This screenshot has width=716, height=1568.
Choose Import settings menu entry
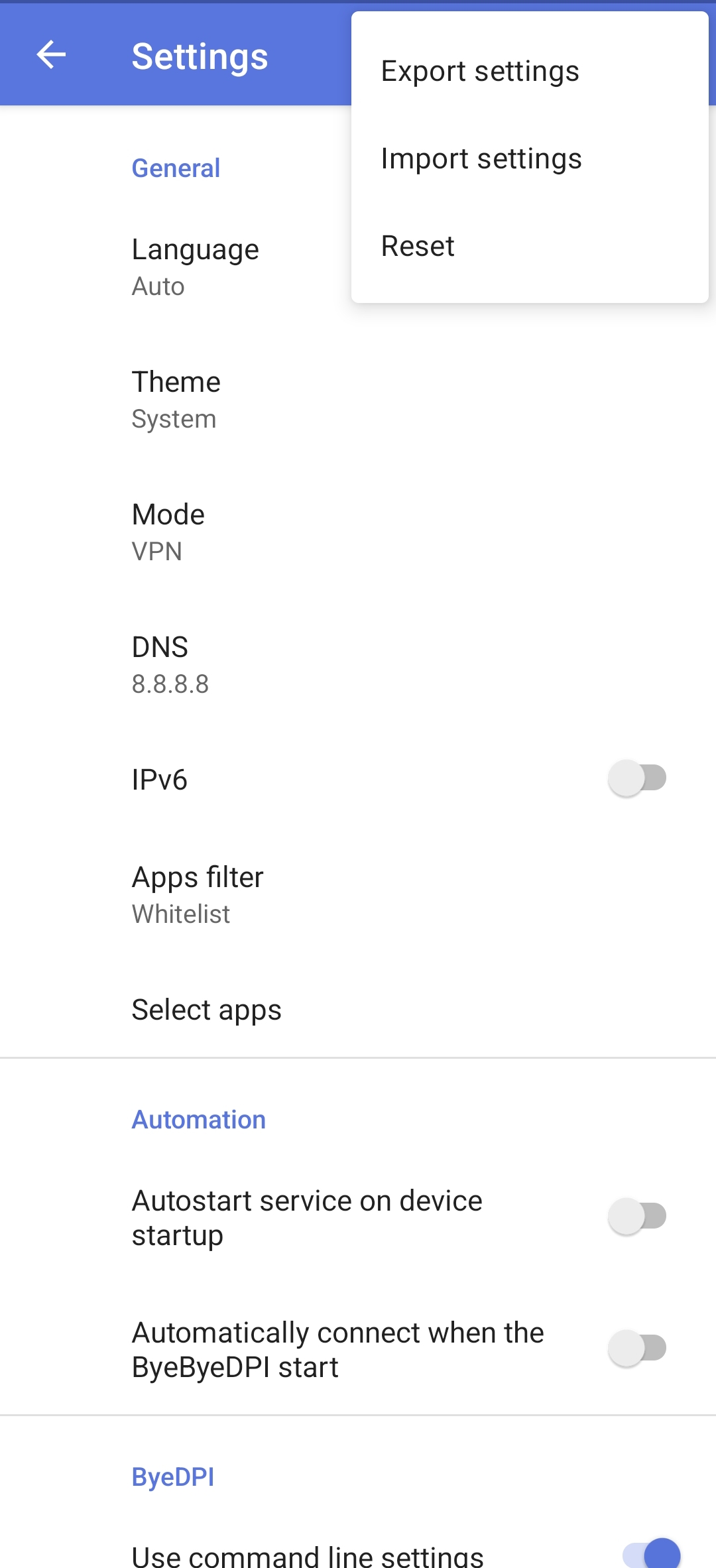coord(481,159)
